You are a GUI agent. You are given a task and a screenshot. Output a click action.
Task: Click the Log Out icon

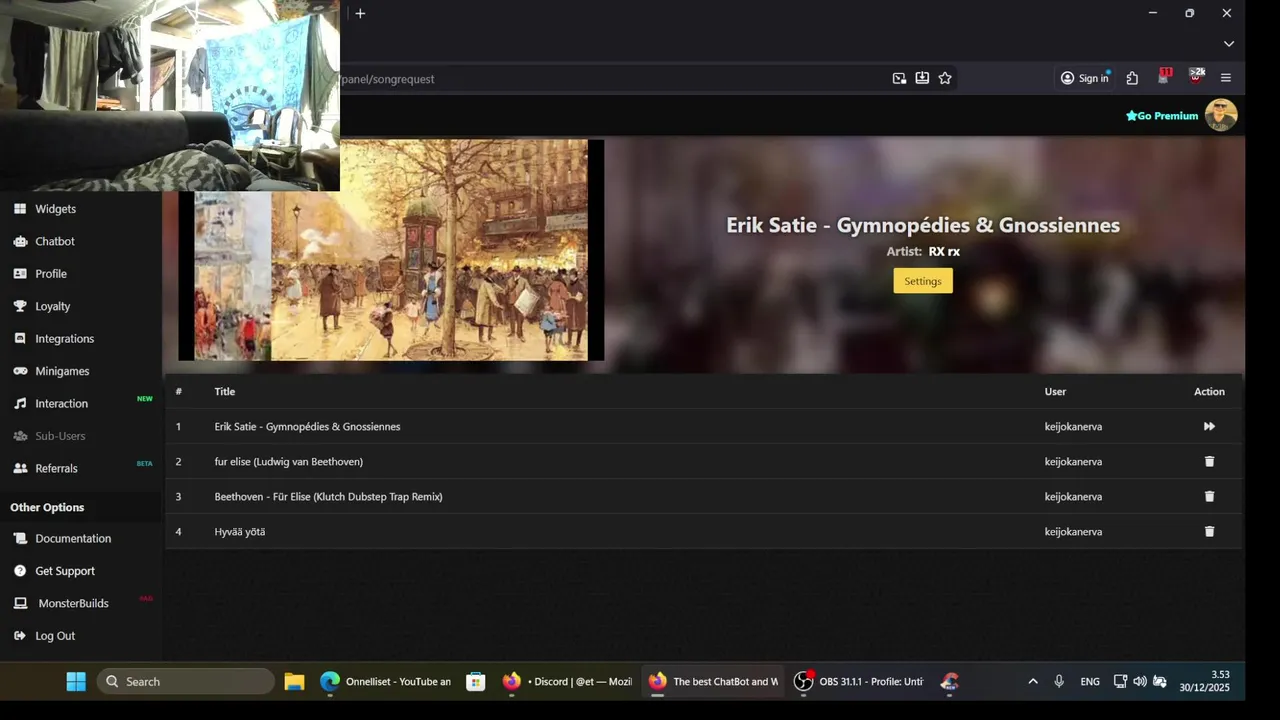(x=20, y=636)
